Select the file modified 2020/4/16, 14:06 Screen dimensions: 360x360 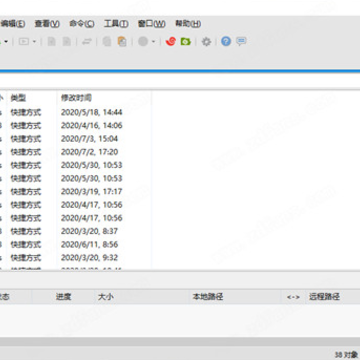click(x=92, y=126)
